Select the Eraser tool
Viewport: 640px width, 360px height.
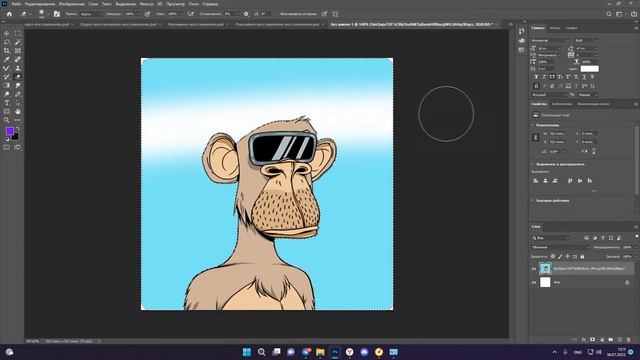pos(18,77)
